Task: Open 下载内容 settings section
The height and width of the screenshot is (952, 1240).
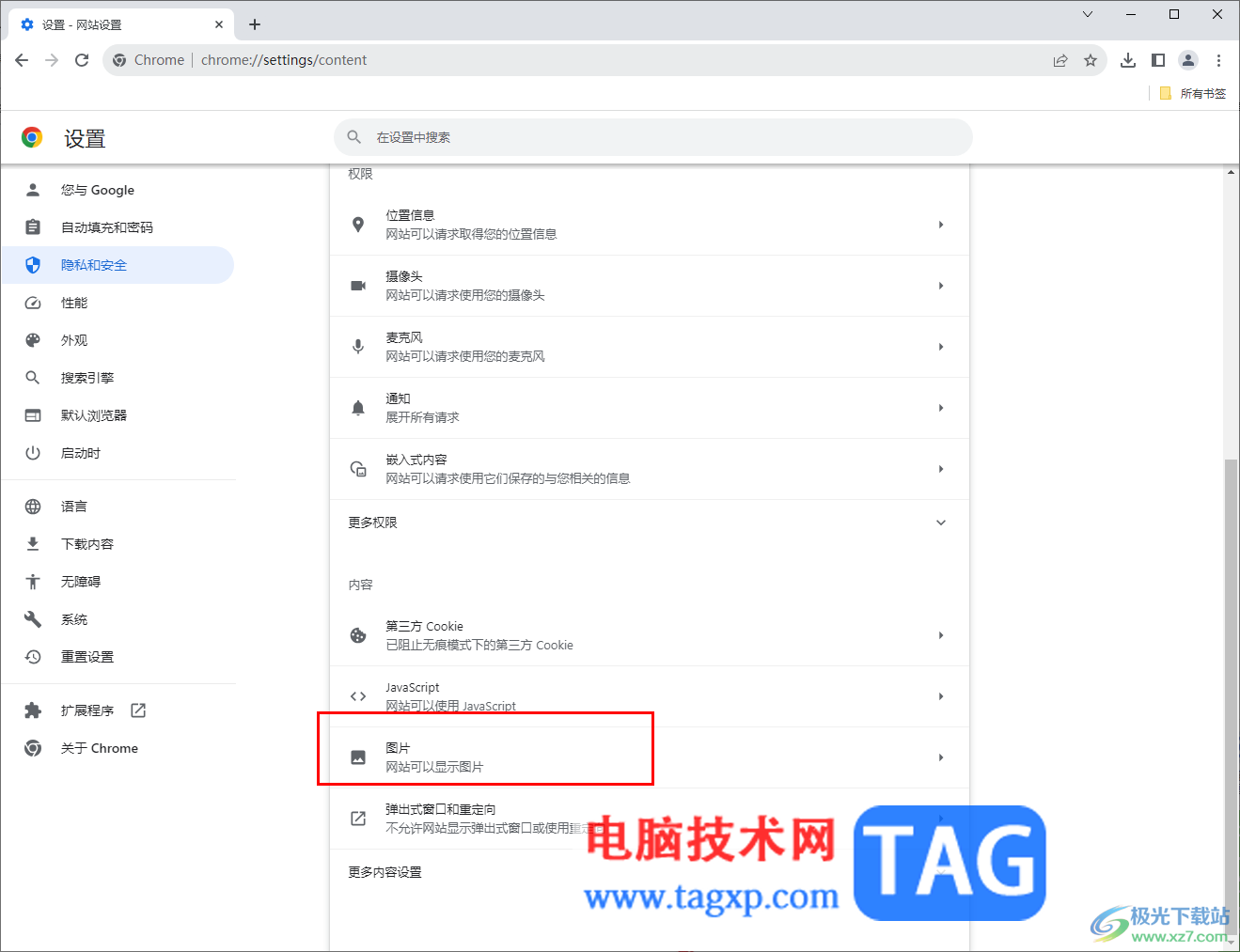Action: click(x=118, y=544)
